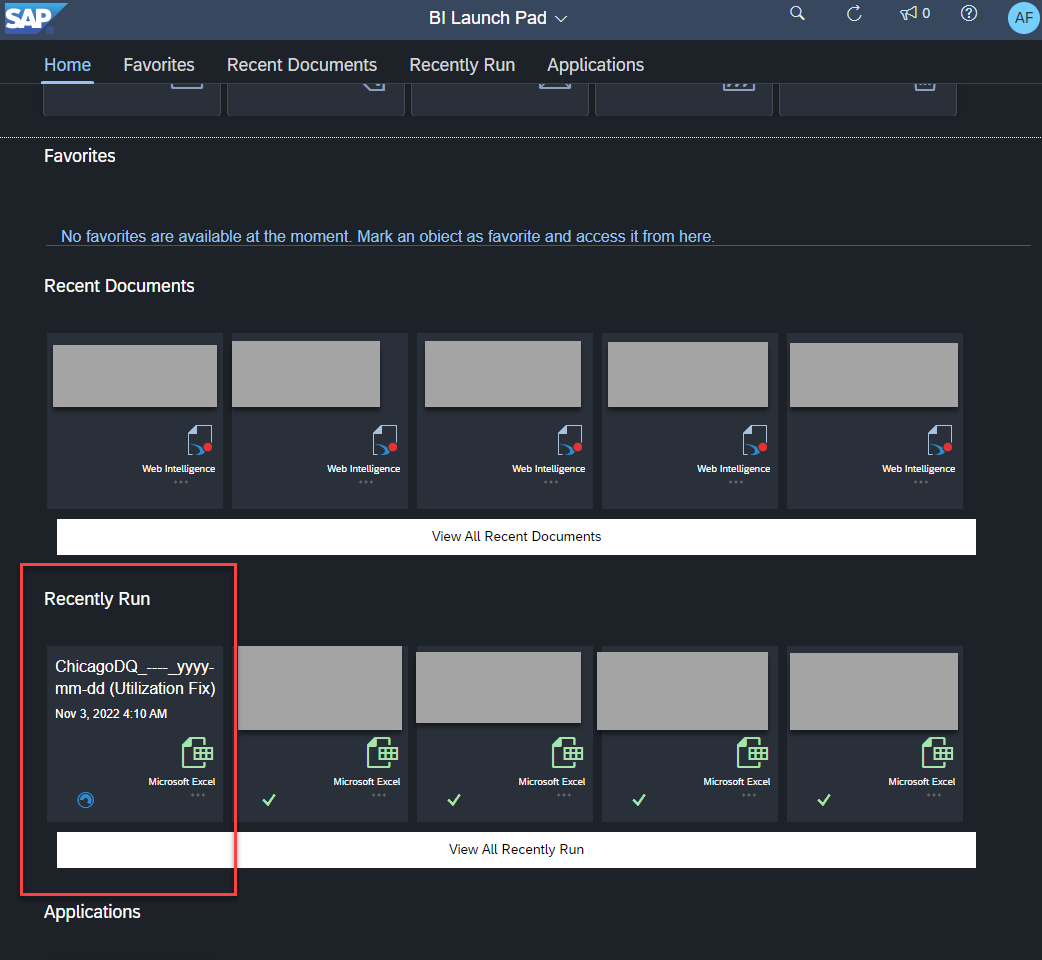Open the BI Launch Pad dropdown menu

498,18
